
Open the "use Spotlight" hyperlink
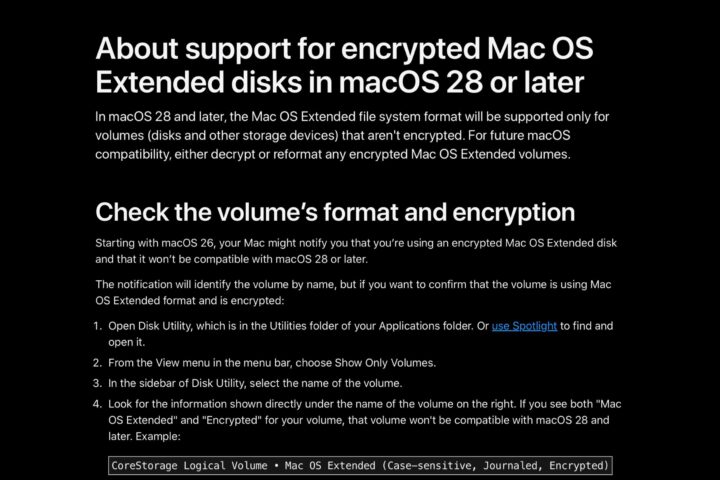pyautogui.click(x=524, y=326)
